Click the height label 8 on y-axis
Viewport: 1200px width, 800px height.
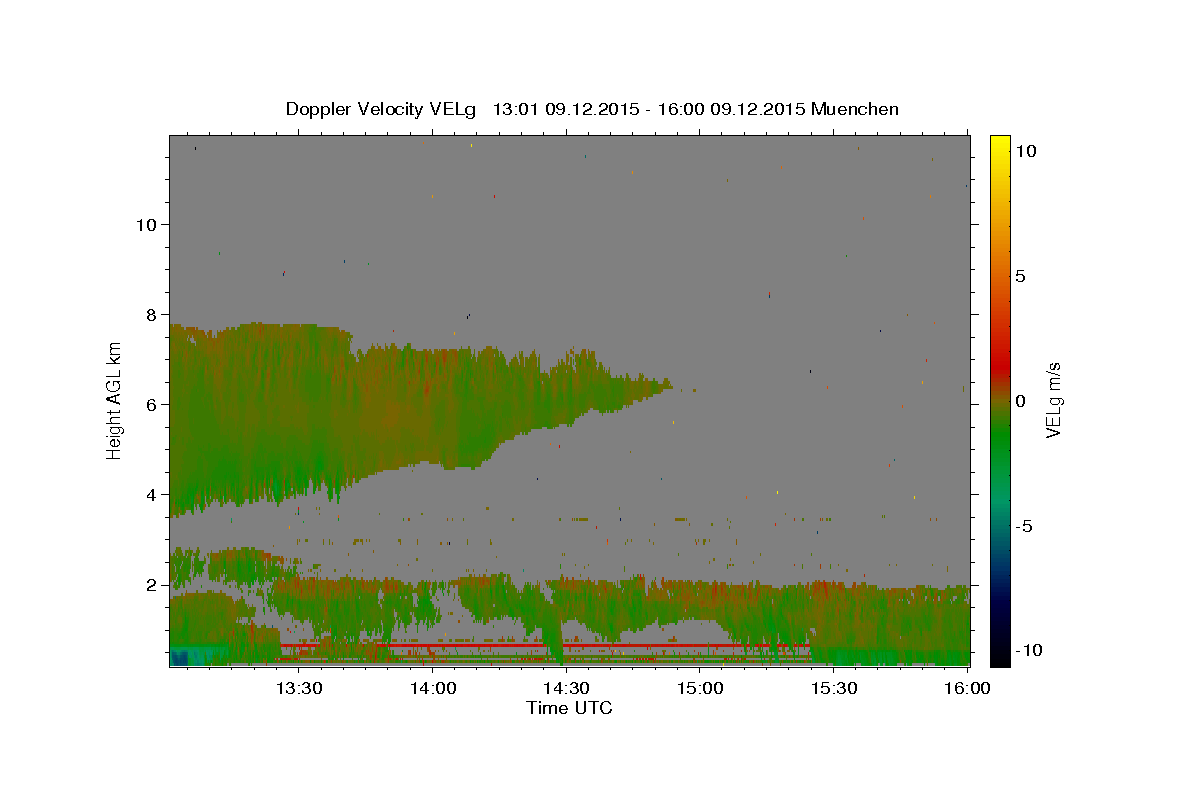[x=152, y=314]
